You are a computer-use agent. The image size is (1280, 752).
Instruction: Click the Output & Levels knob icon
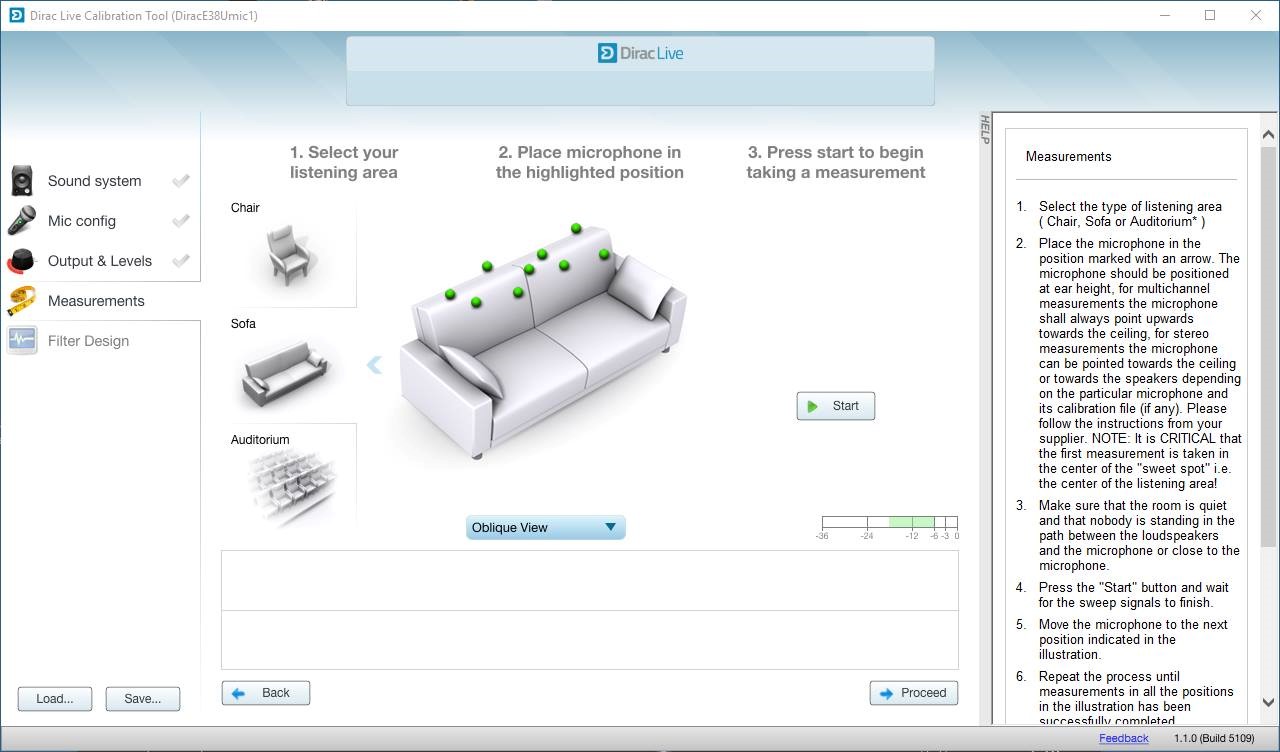pyautogui.click(x=22, y=261)
